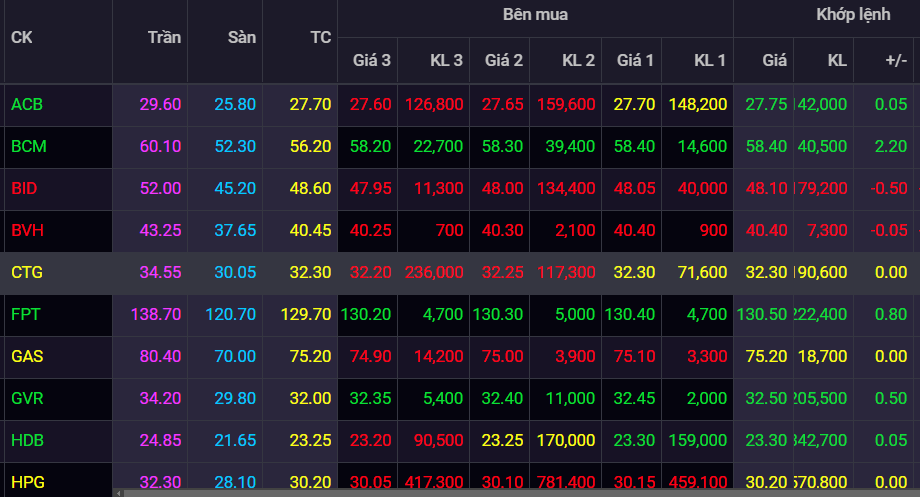This screenshot has height=497, width=920.
Task: Click the Bên mua group header
Action: 535,15
